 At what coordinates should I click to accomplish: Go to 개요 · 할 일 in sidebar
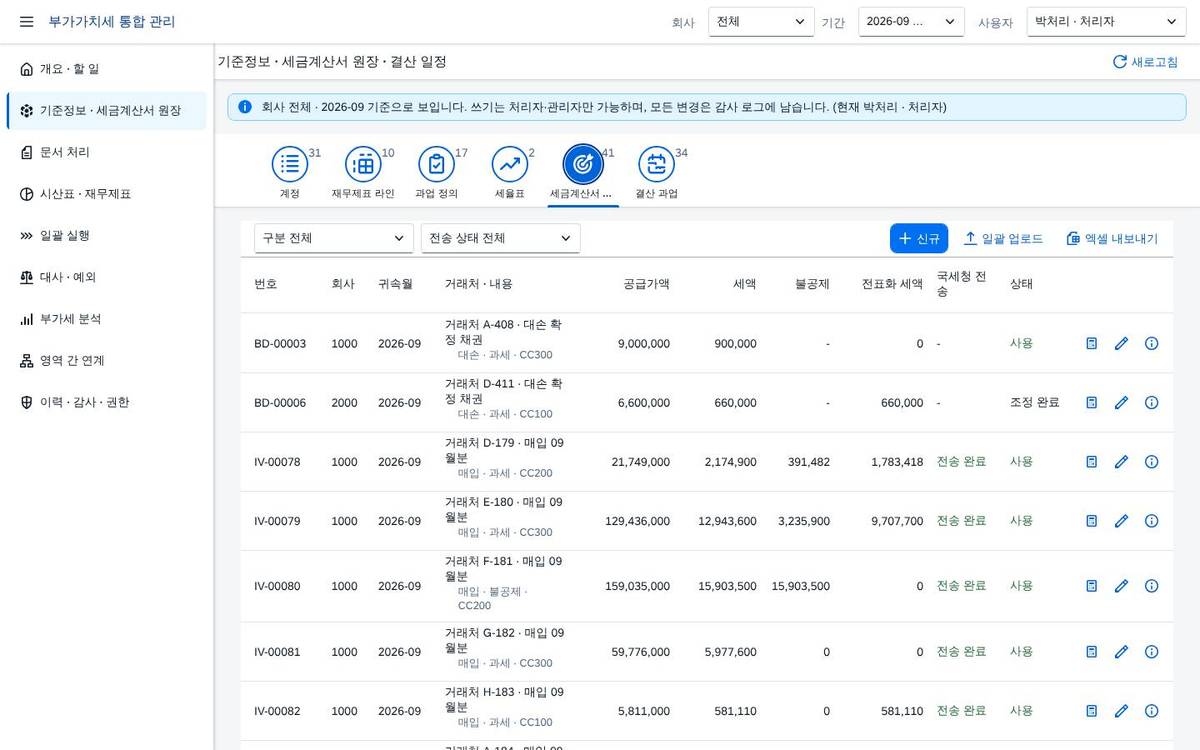[x=107, y=69]
